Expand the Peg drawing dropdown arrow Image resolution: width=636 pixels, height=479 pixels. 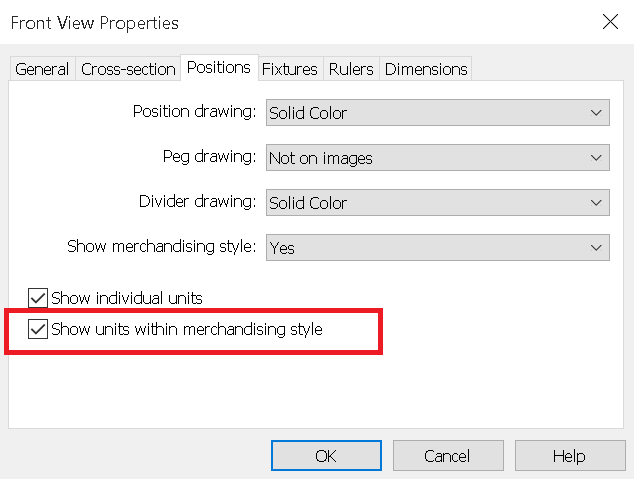coord(596,158)
